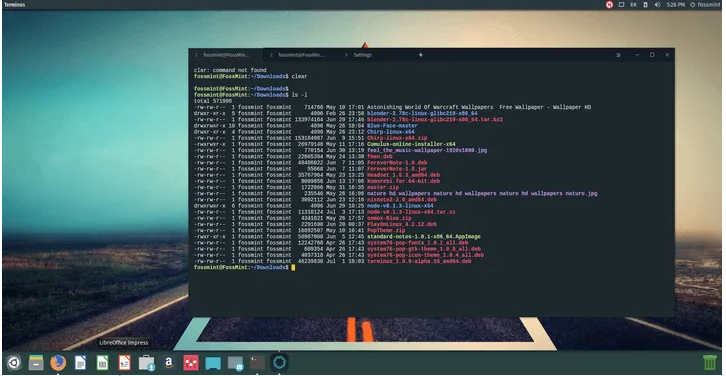Click the Chirp-linux-x64.zip filename
This screenshot has height=376, width=726.
tap(397, 138)
